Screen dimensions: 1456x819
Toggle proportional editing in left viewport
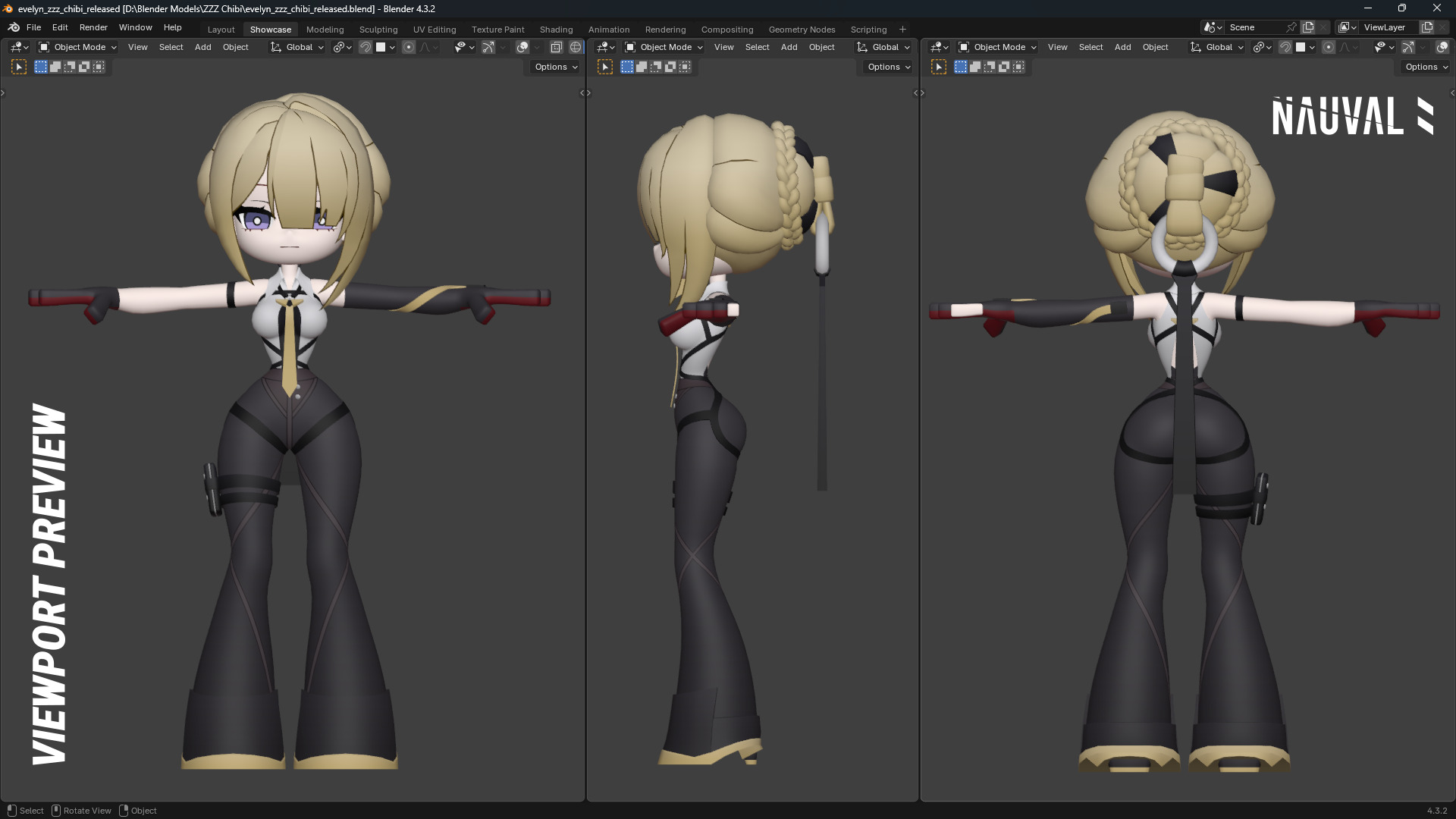(409, 47)
